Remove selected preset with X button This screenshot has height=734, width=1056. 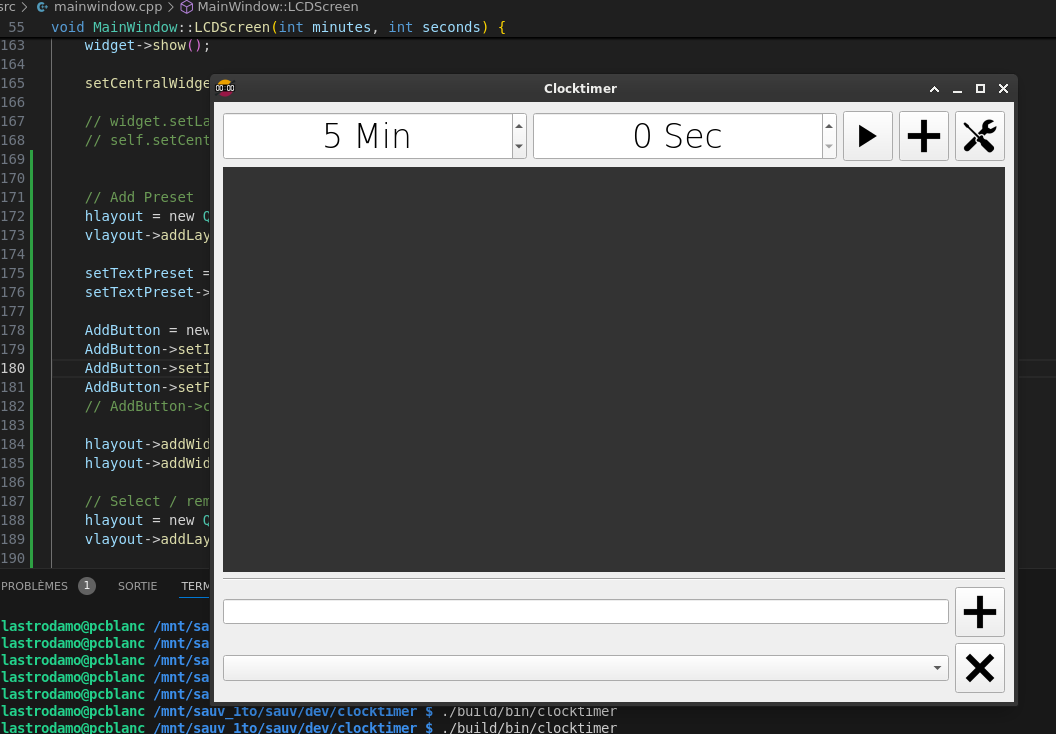pyautogui.click(x=979, y=668)
